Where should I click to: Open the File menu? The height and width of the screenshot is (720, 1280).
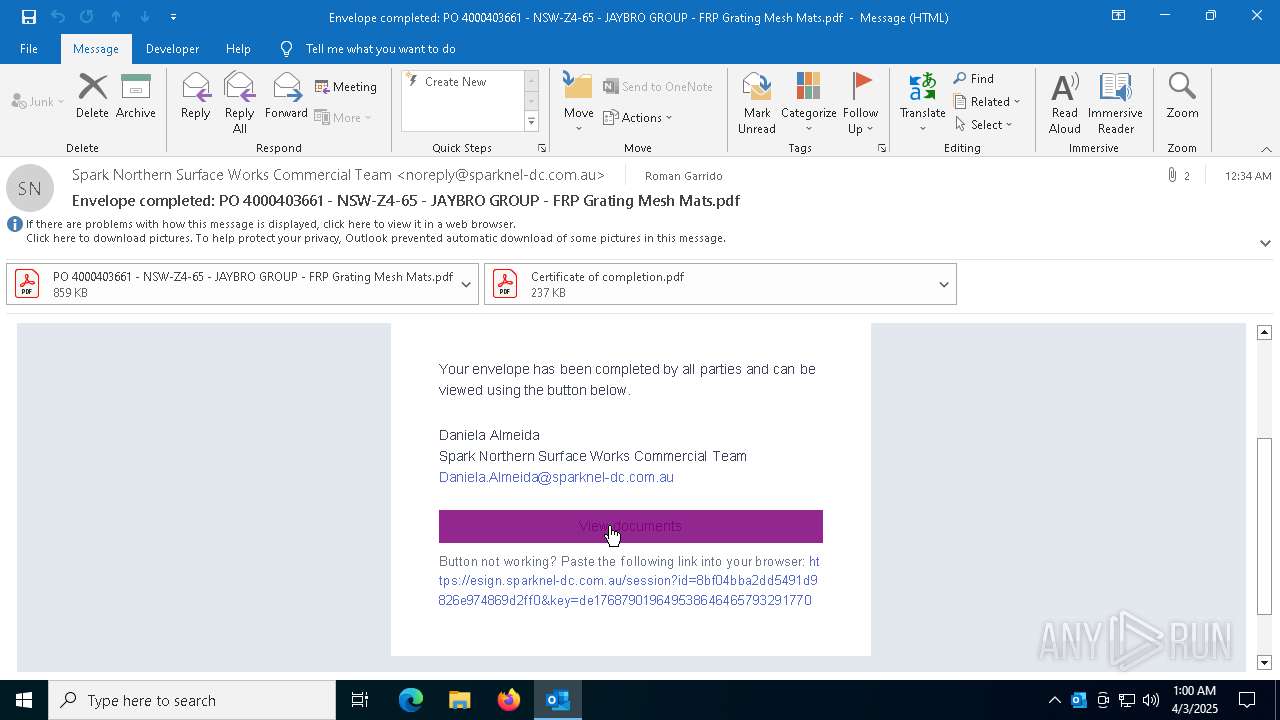(x=29, y=48)
